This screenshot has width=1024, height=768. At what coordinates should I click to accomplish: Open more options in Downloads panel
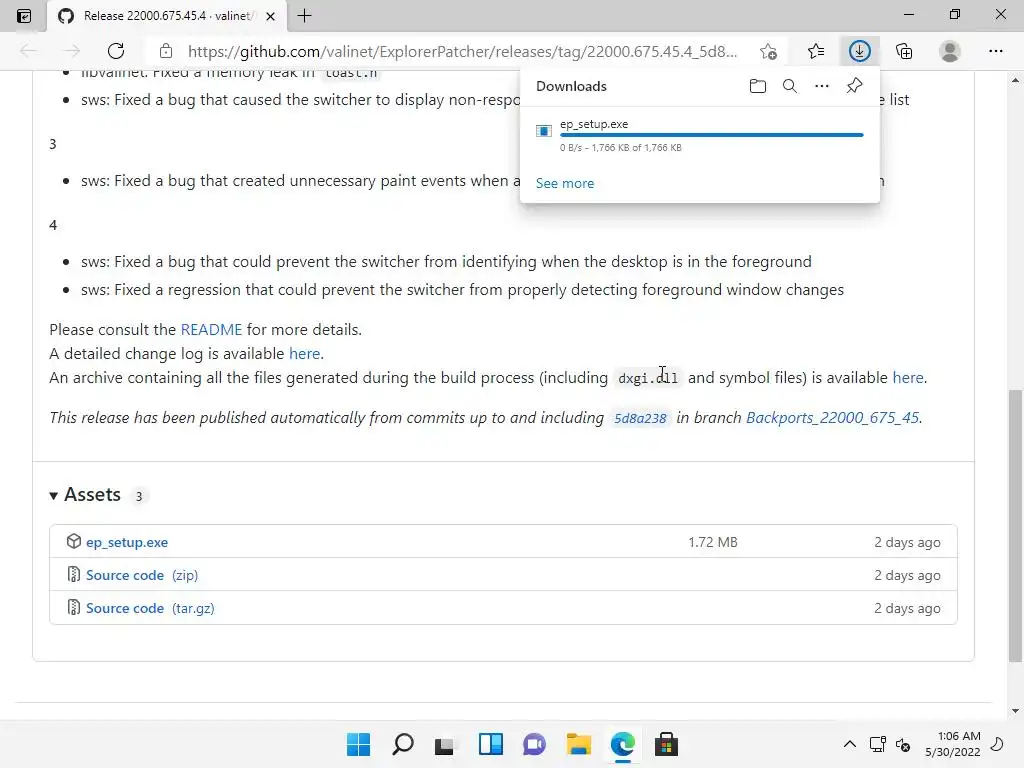822,86
